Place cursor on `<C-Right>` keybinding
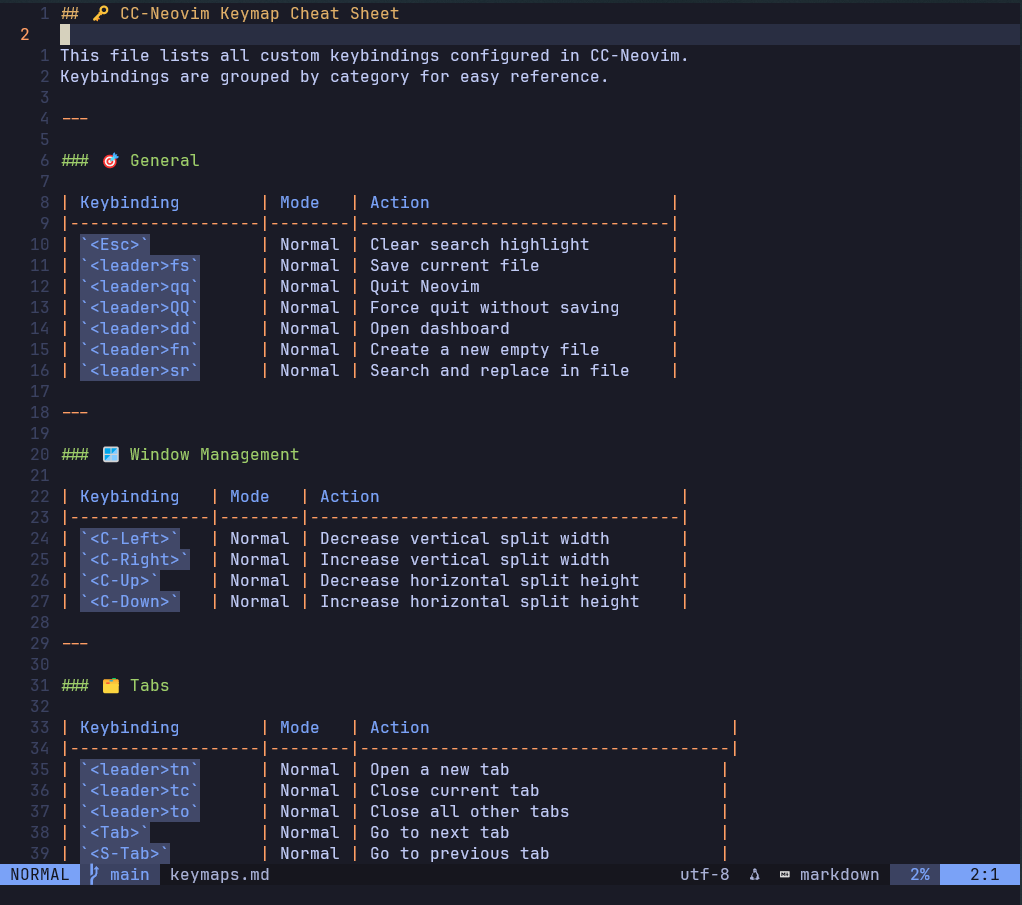This screenshot has height=905, width=1022. pos(135,560)
